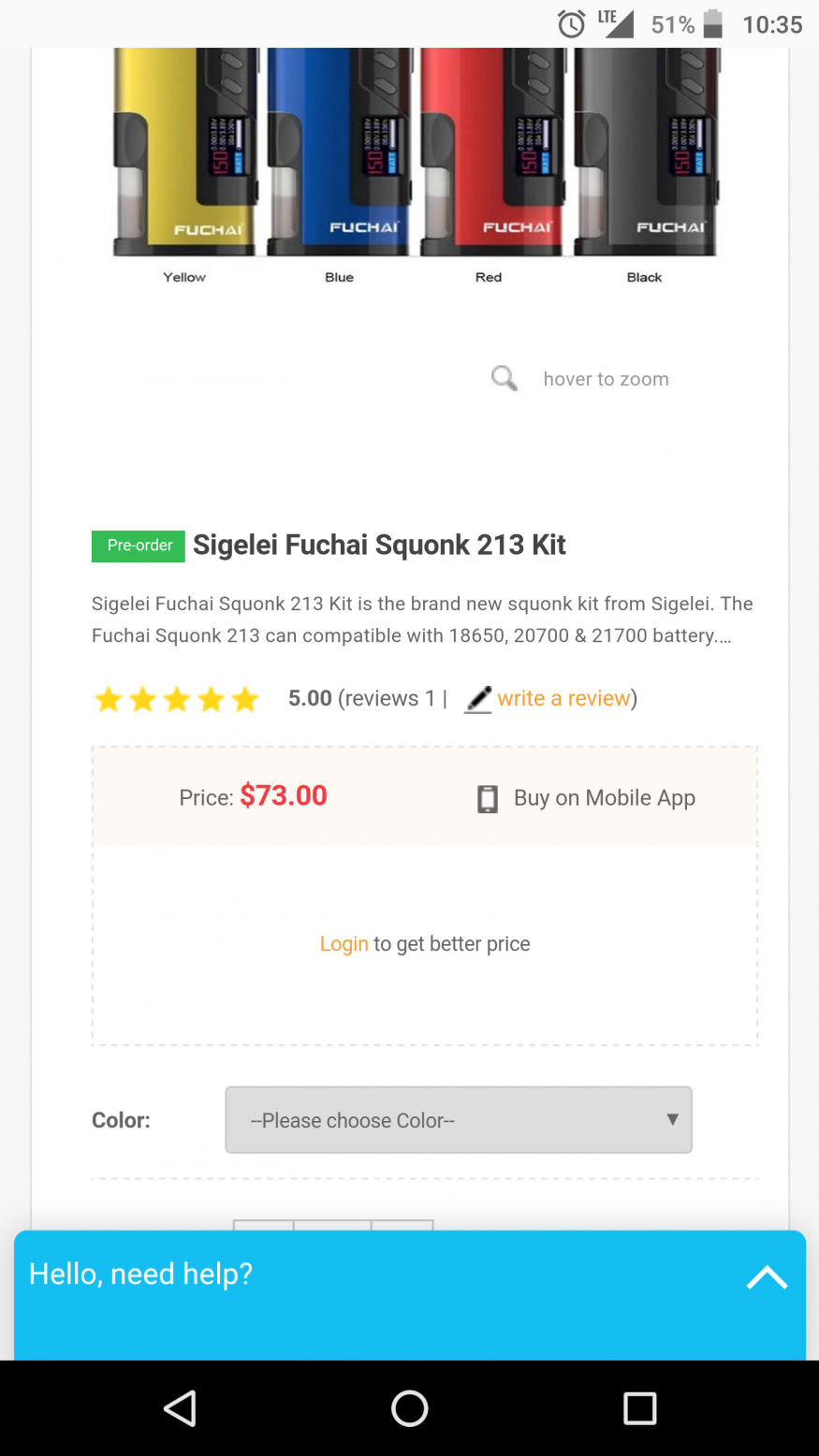Select the yellow Fuchai kit image
The width and height of the screenshot is (819, 1456).
(x=185, y=154)
